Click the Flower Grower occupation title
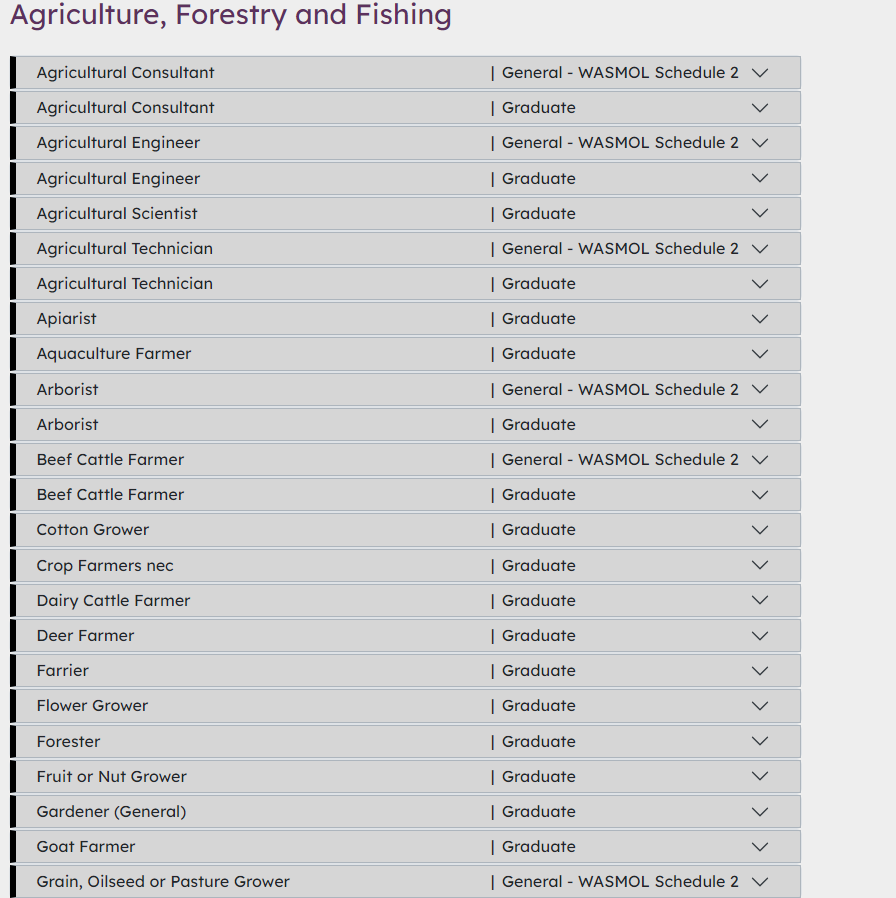 (92, 706)
